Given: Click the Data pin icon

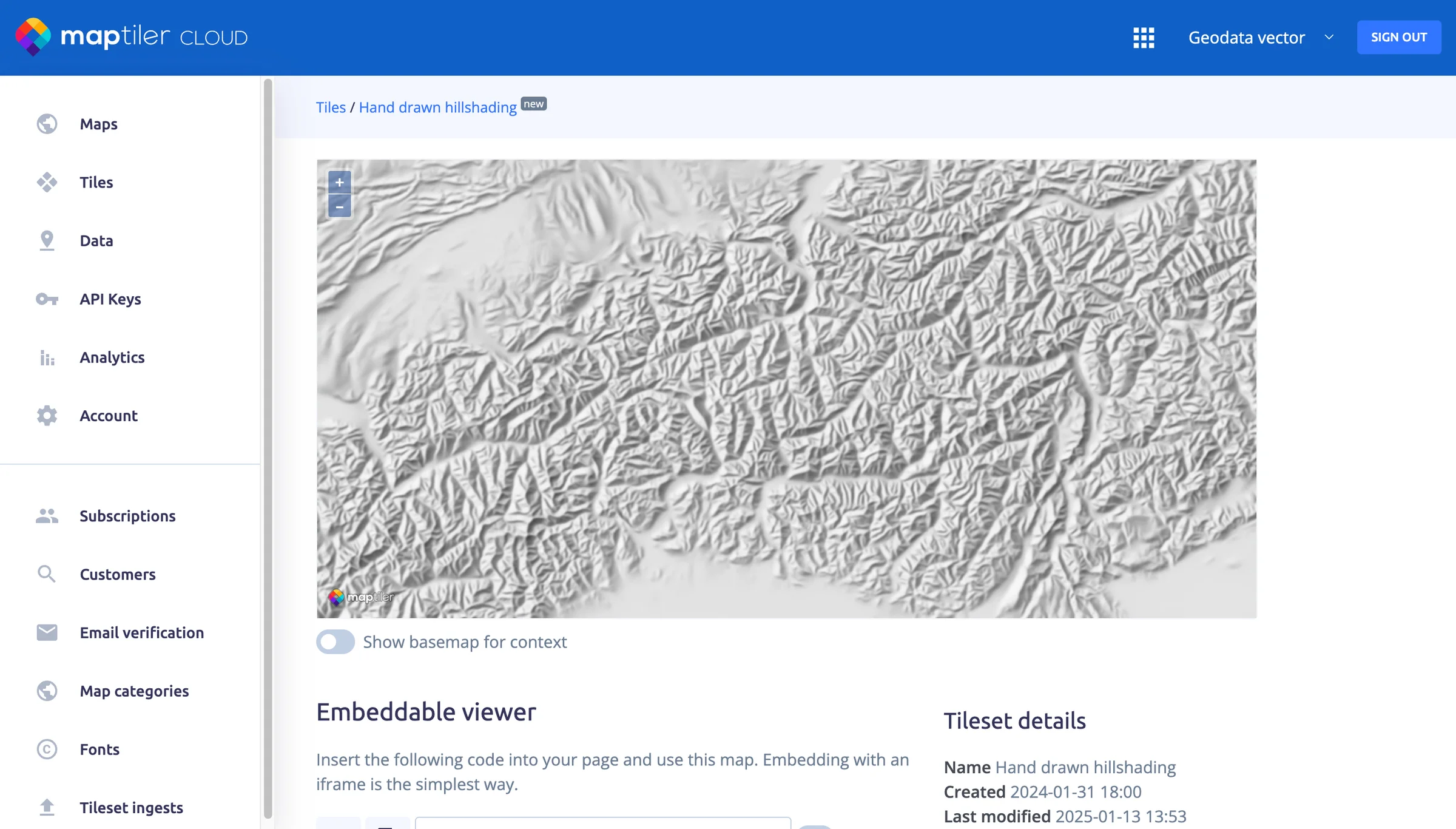Looking at the screenshot, I should [47, 240].
